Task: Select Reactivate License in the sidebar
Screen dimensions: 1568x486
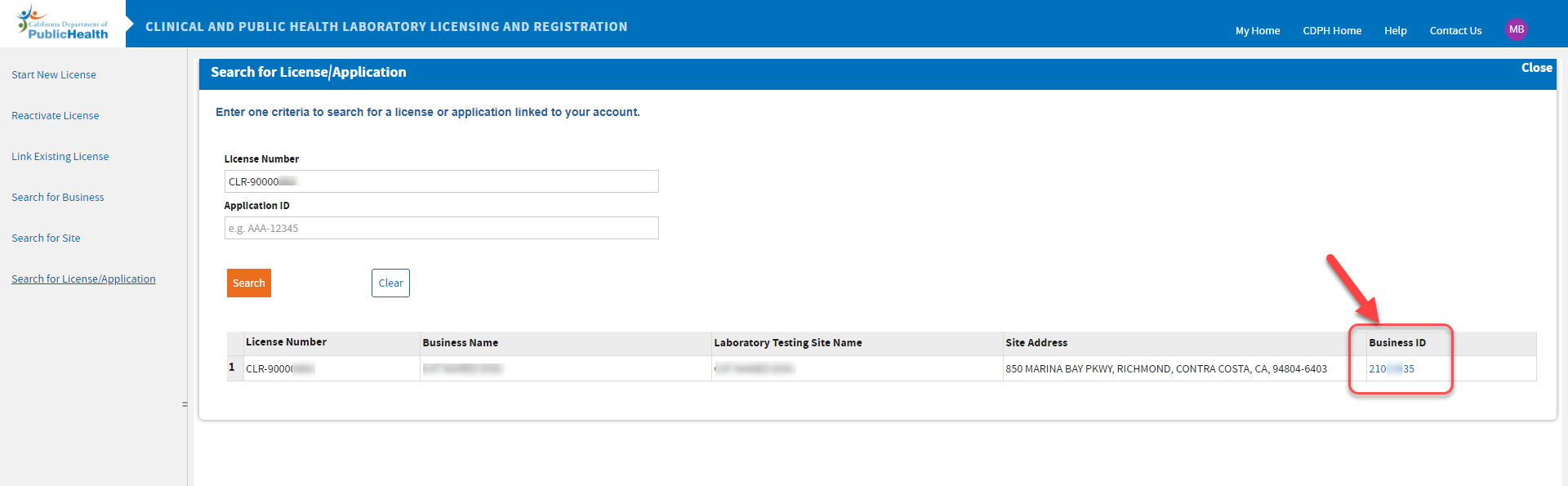Action: pyautogui.click(x=55, y=115)
